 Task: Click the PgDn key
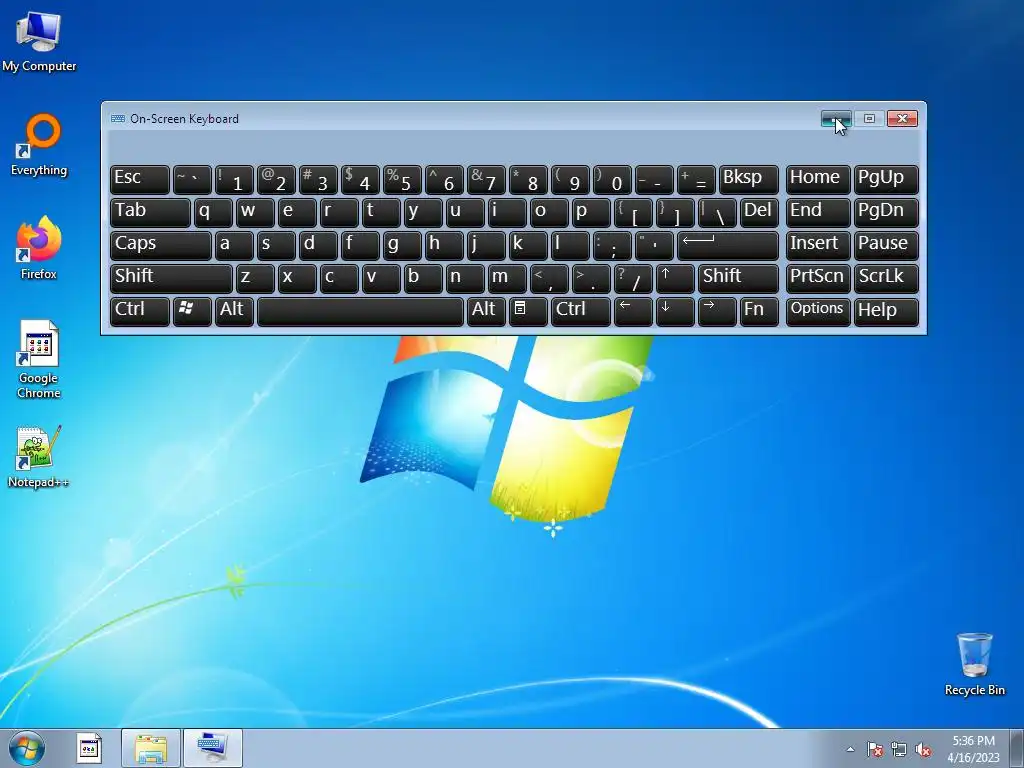pos(886,212)
